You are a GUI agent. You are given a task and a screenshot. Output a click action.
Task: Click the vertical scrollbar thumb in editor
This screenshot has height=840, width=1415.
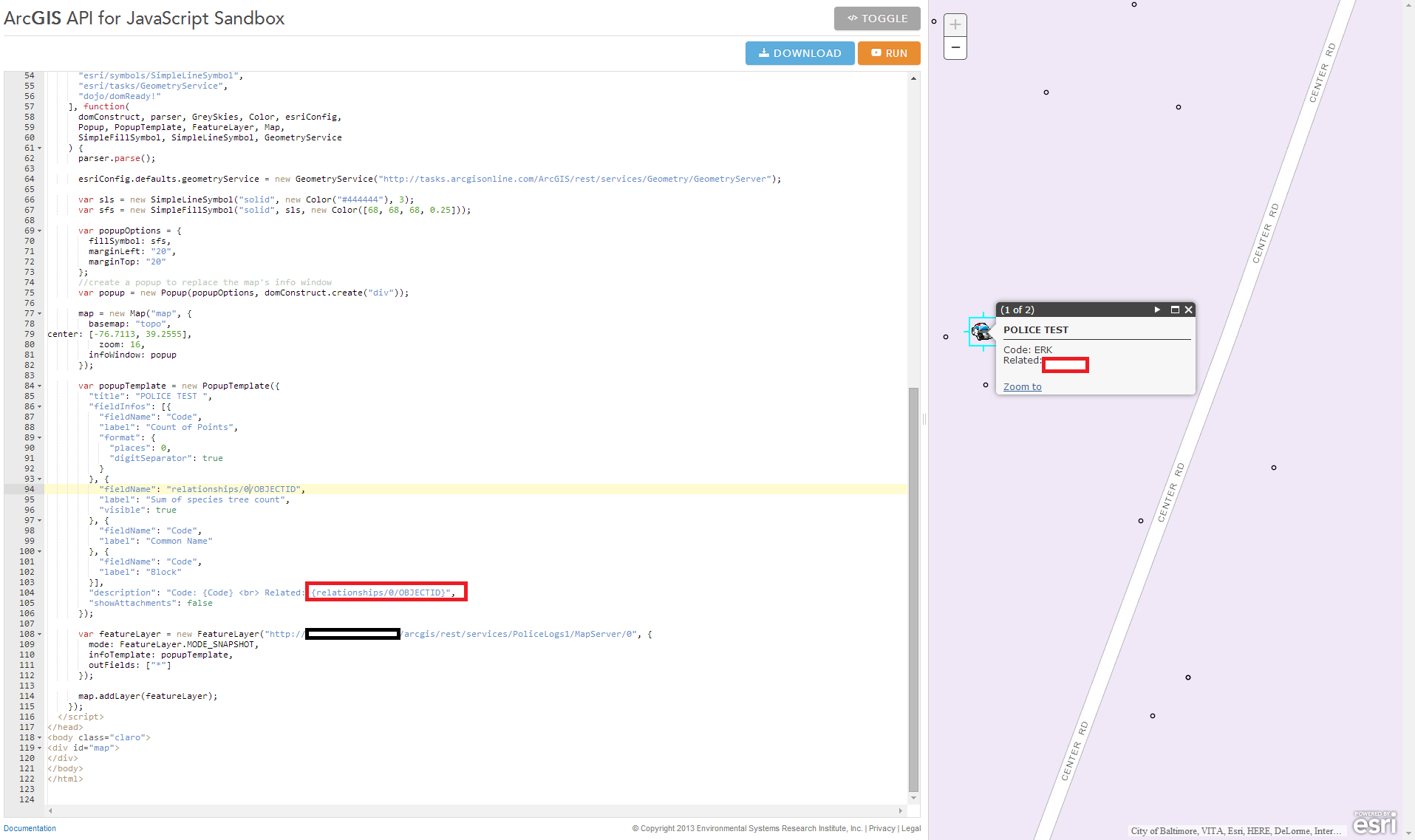click(914, 590)
